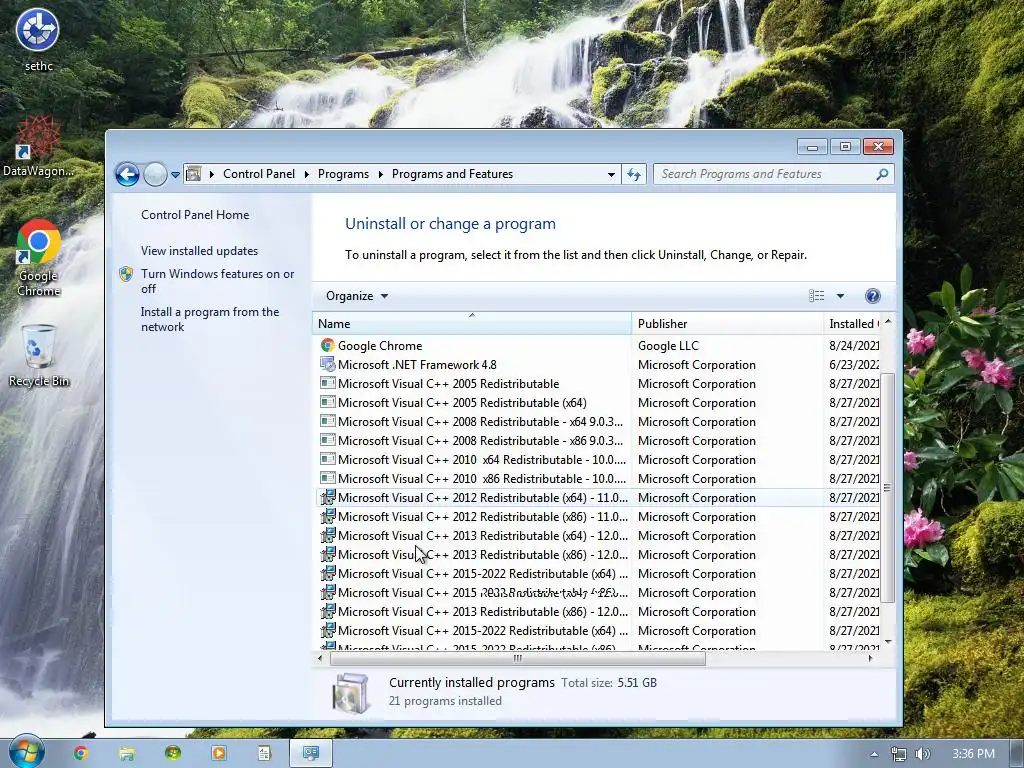Screen dimensions: 1024x768
Task: Select the Google Chrome desktop shortcut
Action: tap(38, 259)
